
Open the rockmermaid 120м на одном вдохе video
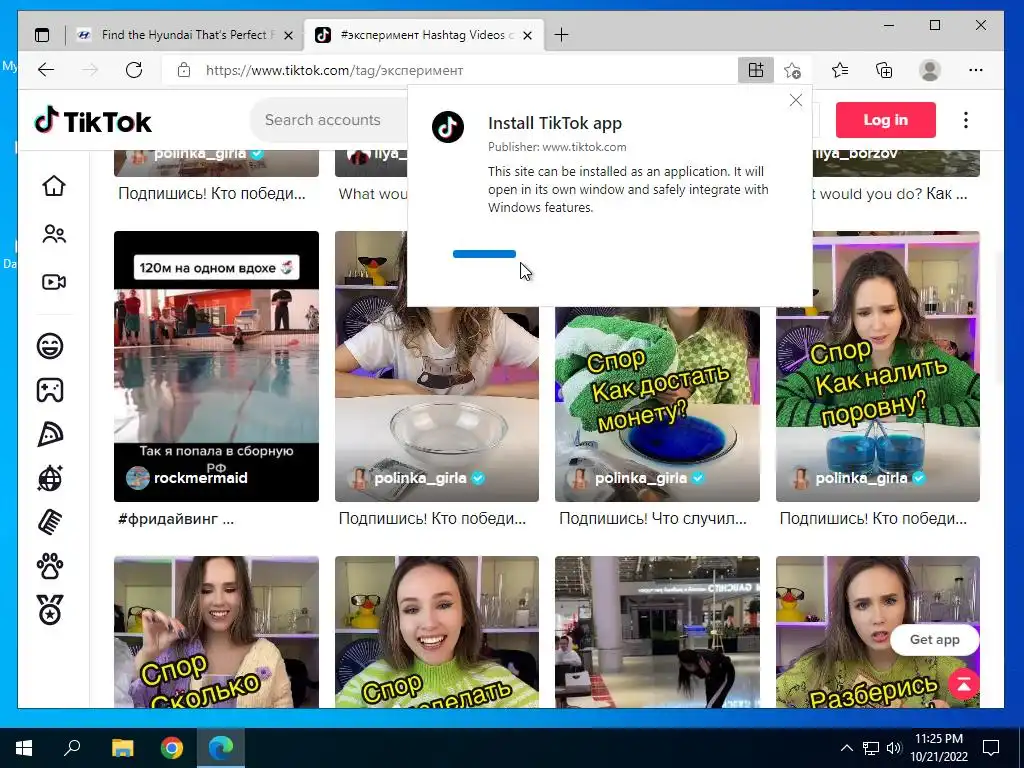point(216,366)
